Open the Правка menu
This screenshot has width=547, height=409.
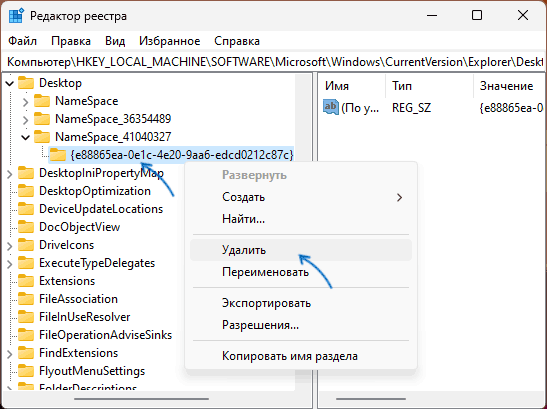[71, 41]
